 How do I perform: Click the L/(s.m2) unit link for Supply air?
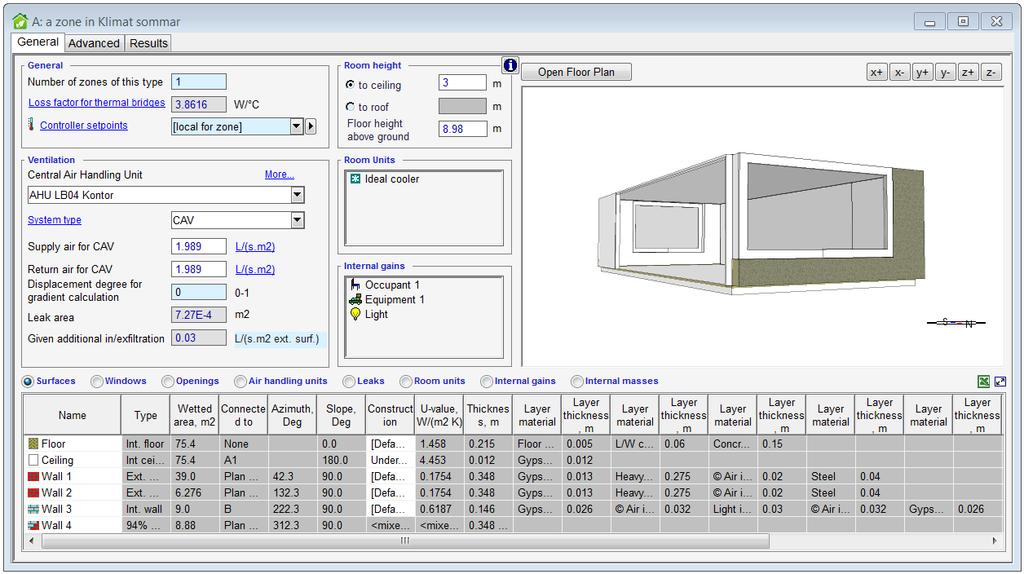point(255,246)
